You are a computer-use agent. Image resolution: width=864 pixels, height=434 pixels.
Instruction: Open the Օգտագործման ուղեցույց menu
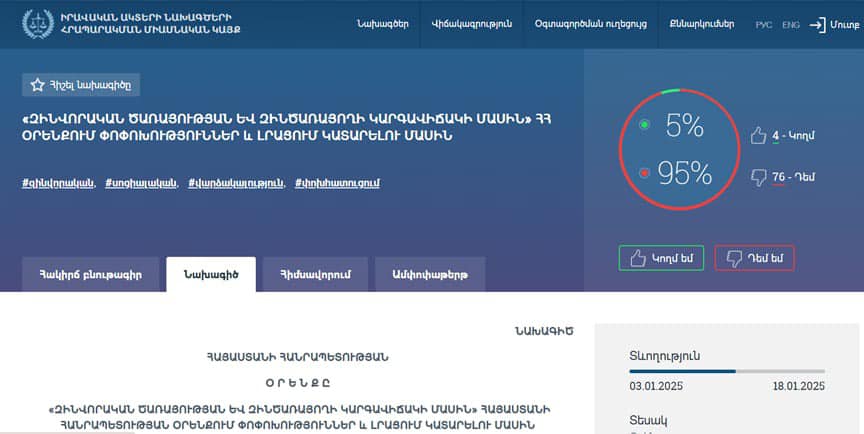pyautogui.click(x=577, y=24)
